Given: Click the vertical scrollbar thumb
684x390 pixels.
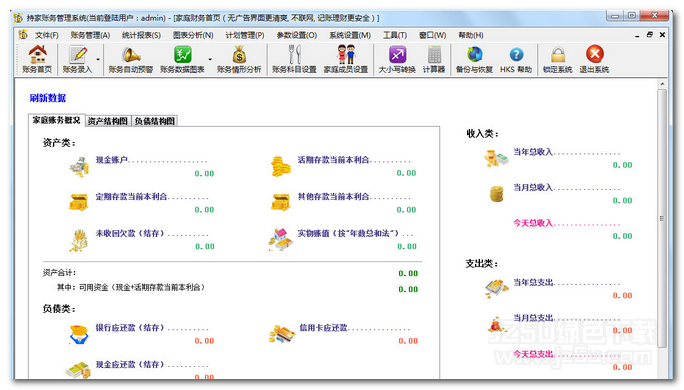Looking at the screenshot, I should (662, 218).
